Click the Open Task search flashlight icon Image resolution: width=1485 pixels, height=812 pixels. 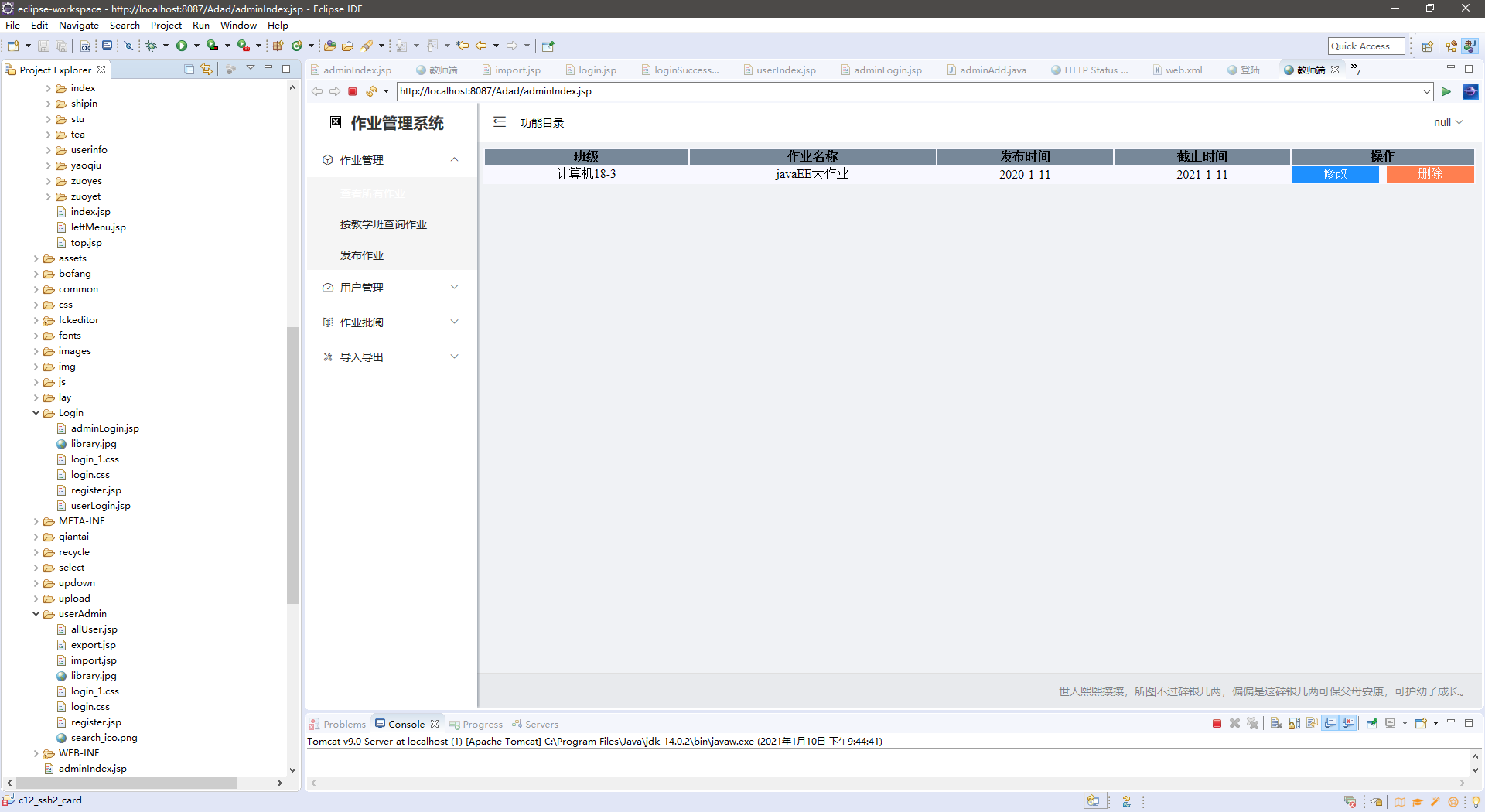pos(367,46)
